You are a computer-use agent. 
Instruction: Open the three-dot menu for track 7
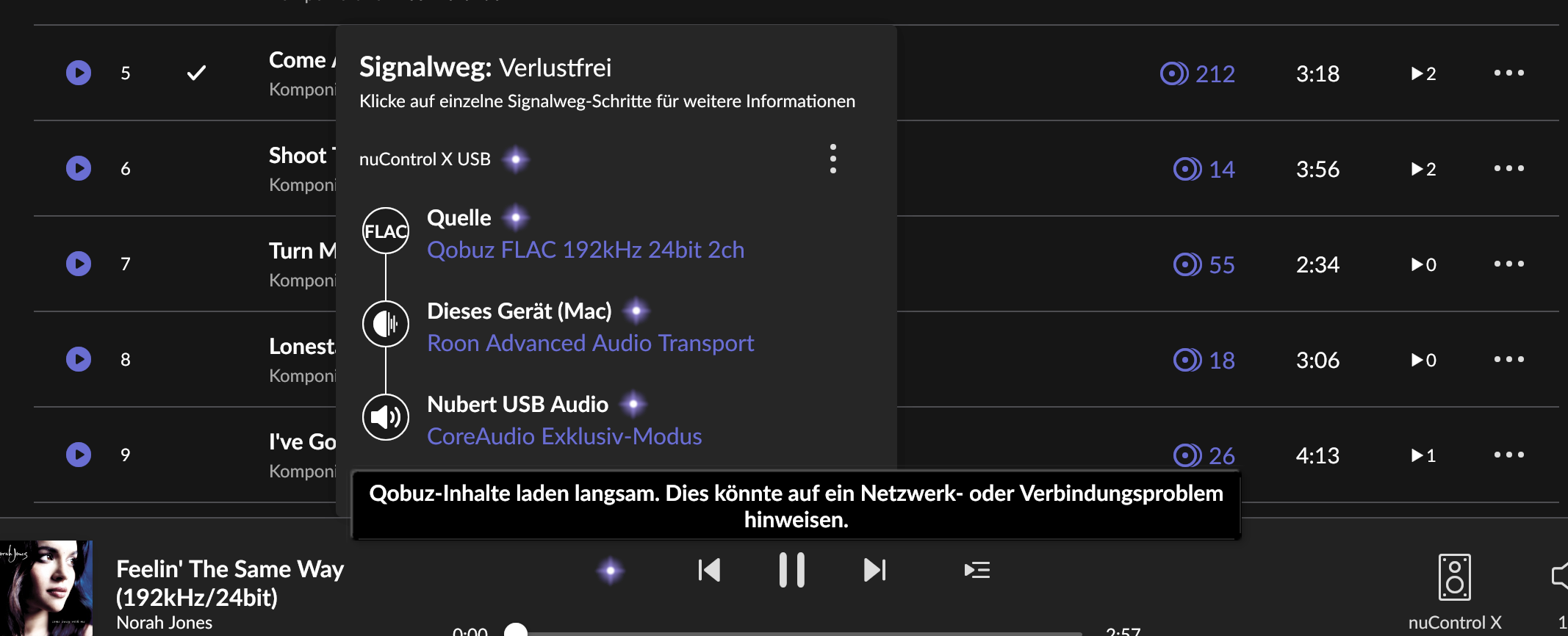1508,264
